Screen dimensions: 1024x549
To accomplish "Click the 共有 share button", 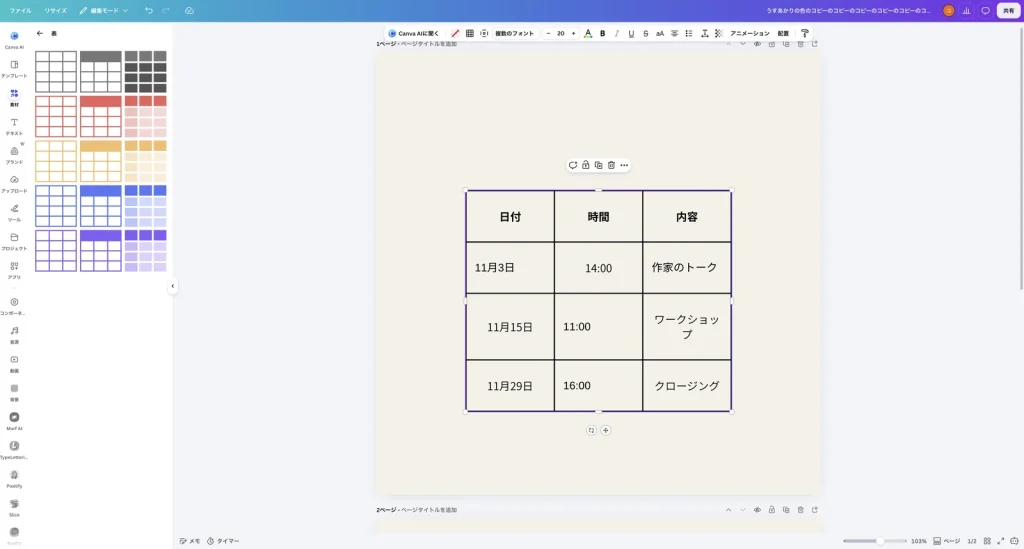I will [x=1008, y=10].
